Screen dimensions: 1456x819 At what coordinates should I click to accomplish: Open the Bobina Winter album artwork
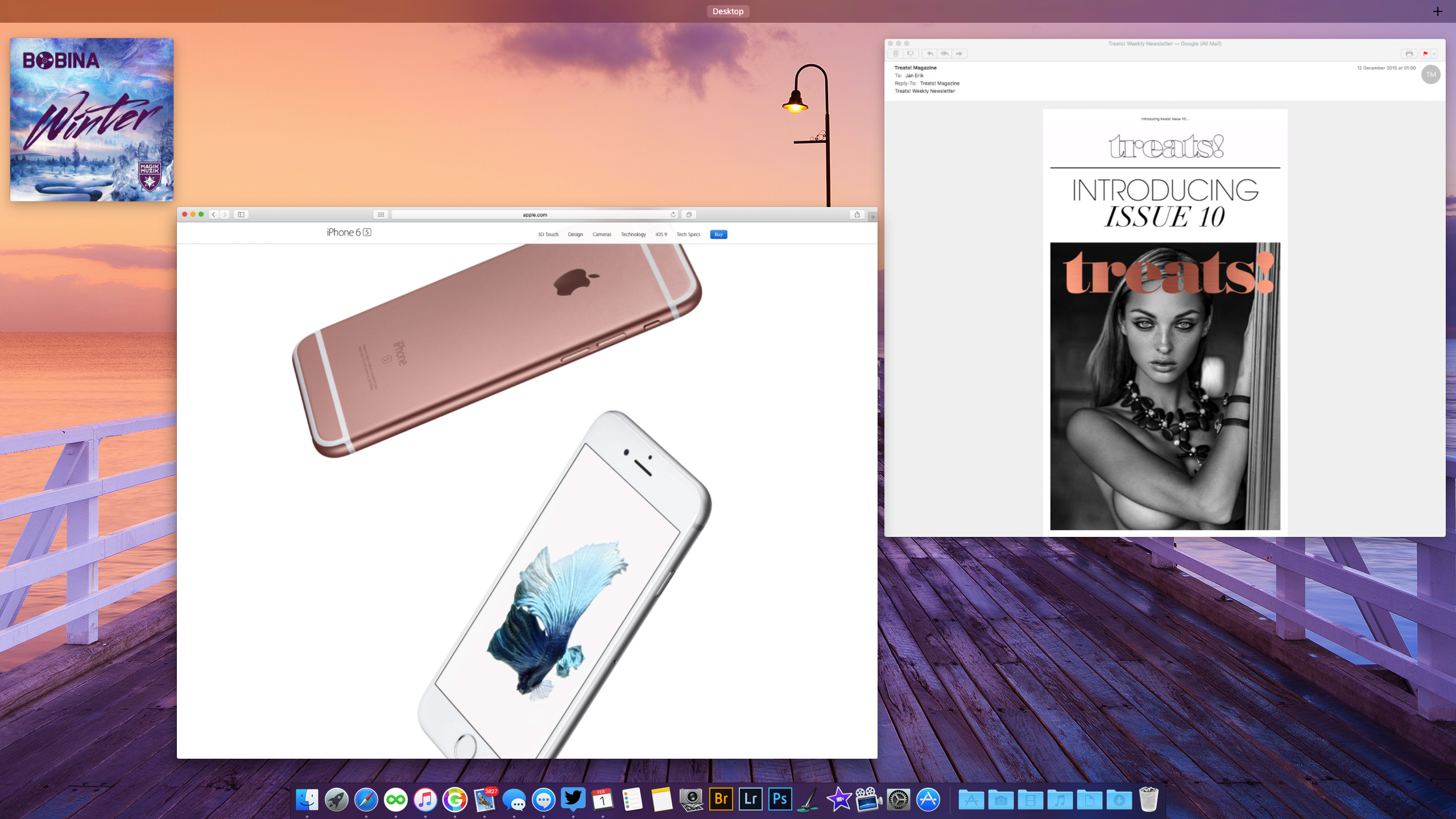92,119
